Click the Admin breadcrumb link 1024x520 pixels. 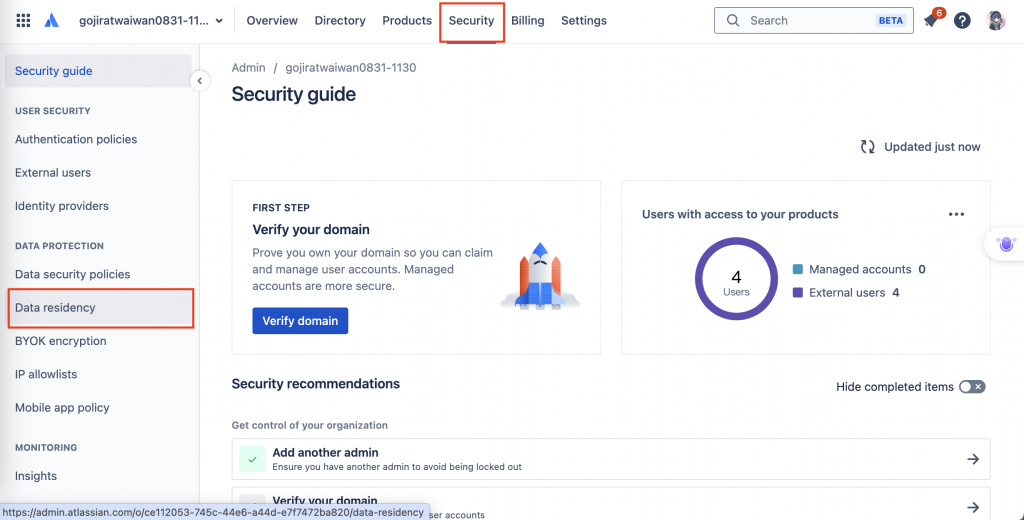[248, 68]
